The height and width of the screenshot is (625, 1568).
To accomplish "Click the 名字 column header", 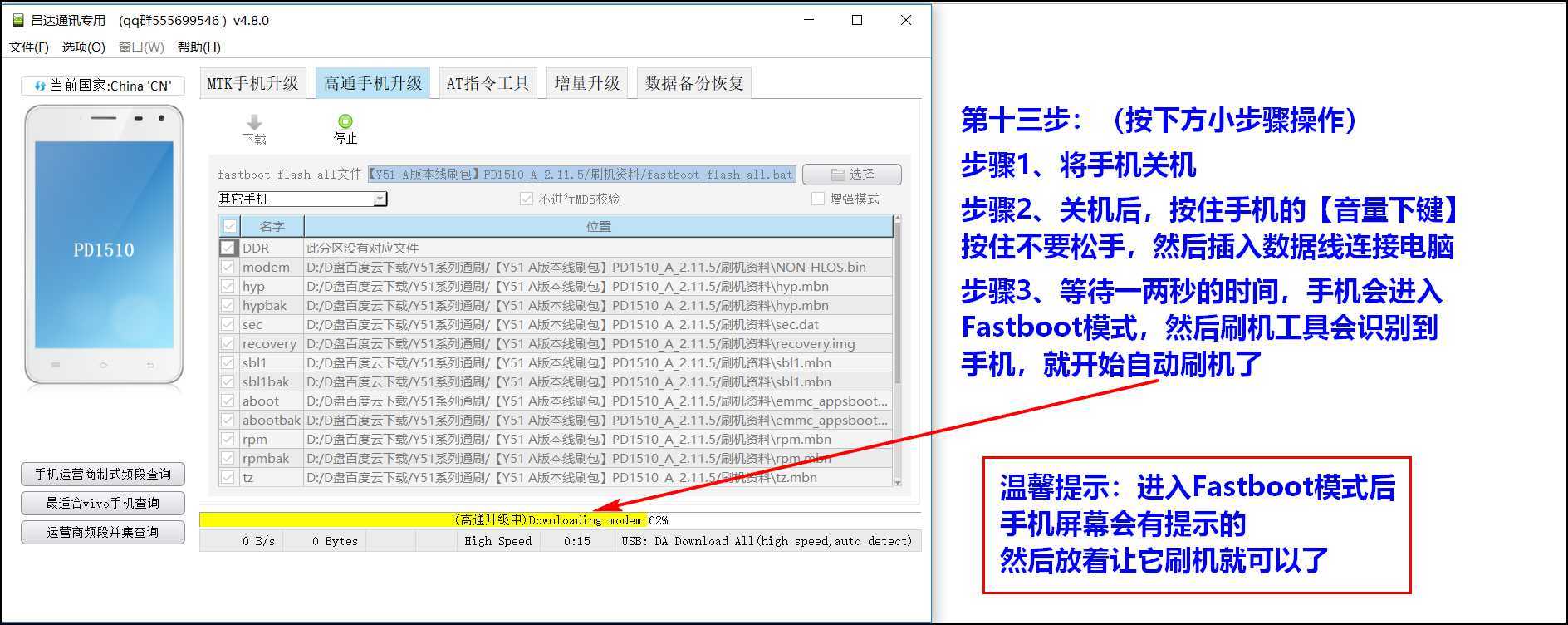I will click(272, 226).
